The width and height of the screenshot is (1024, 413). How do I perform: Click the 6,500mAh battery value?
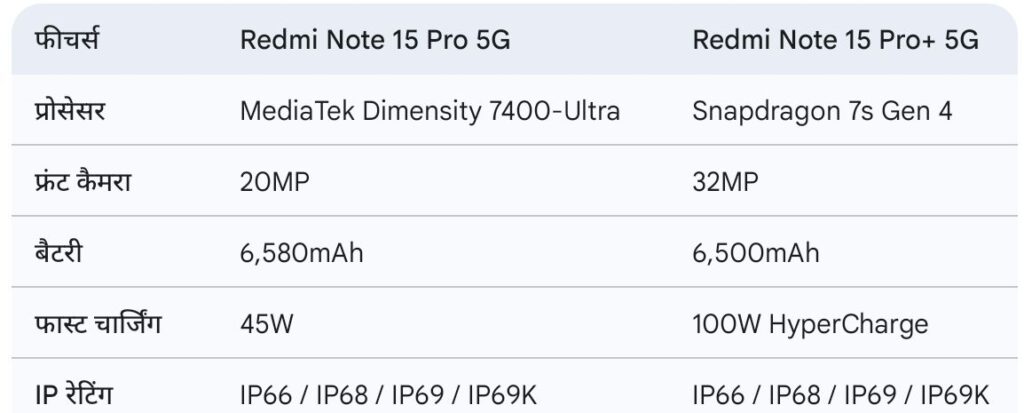(755, 252)
